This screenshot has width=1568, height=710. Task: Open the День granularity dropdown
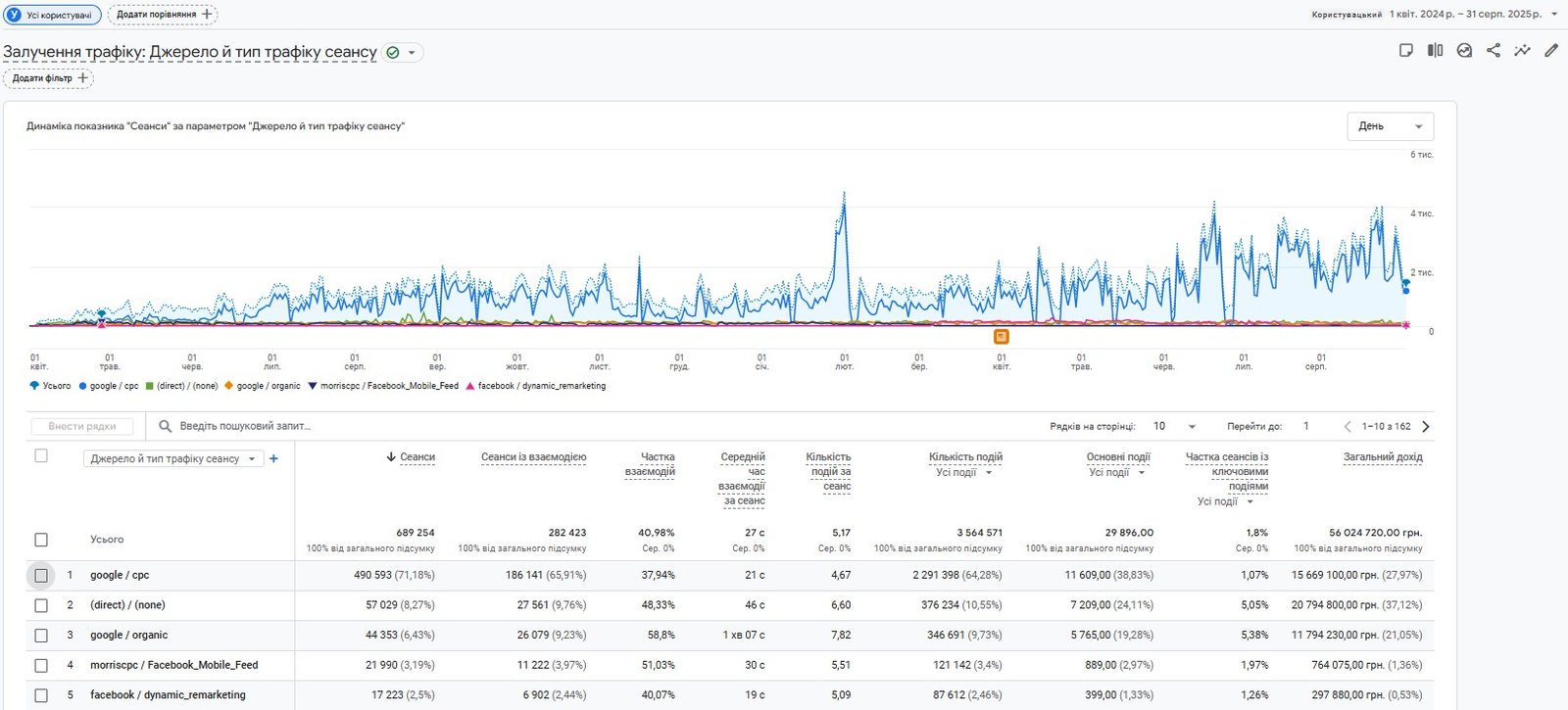pyautogui.click(x=1390, y=126)
